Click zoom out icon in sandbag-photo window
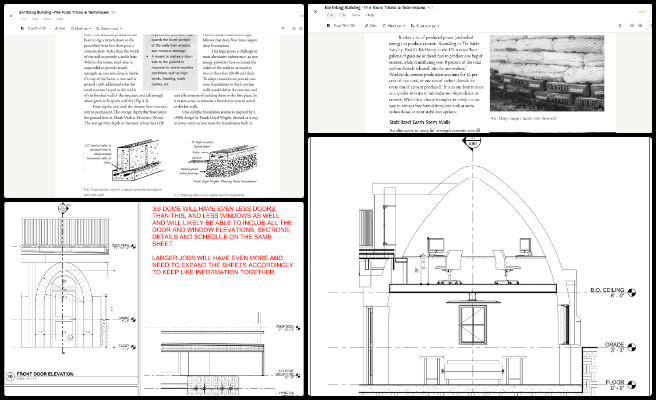 click(x=632, y=26)
